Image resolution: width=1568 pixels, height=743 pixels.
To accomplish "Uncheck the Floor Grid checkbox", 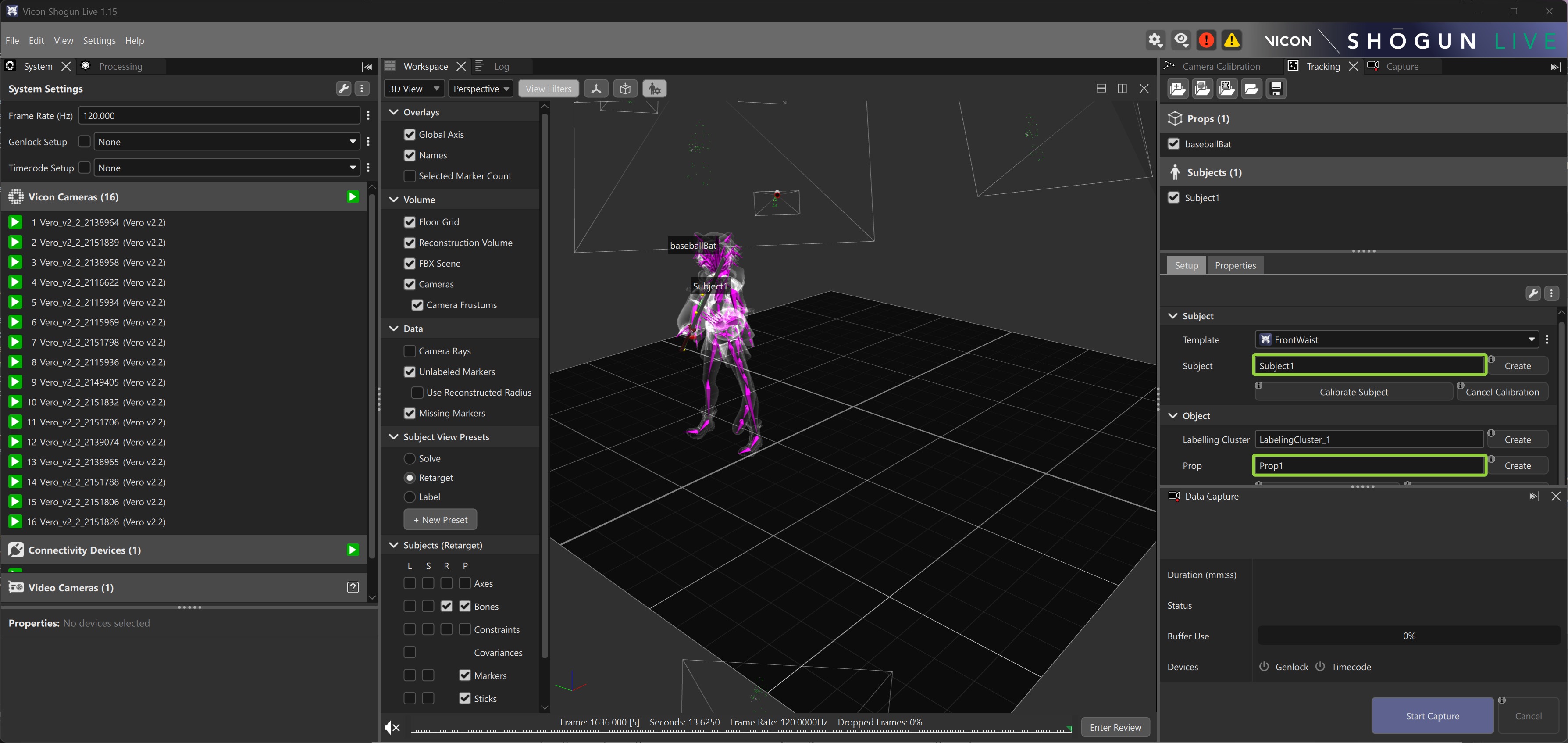I will (410, 221).
